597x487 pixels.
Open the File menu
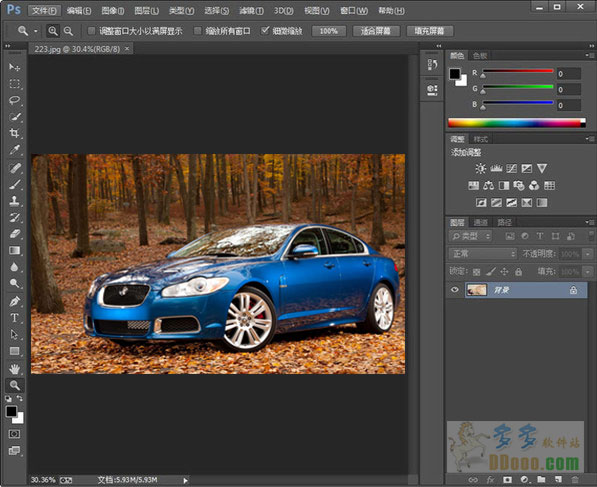tap(44, 11)
